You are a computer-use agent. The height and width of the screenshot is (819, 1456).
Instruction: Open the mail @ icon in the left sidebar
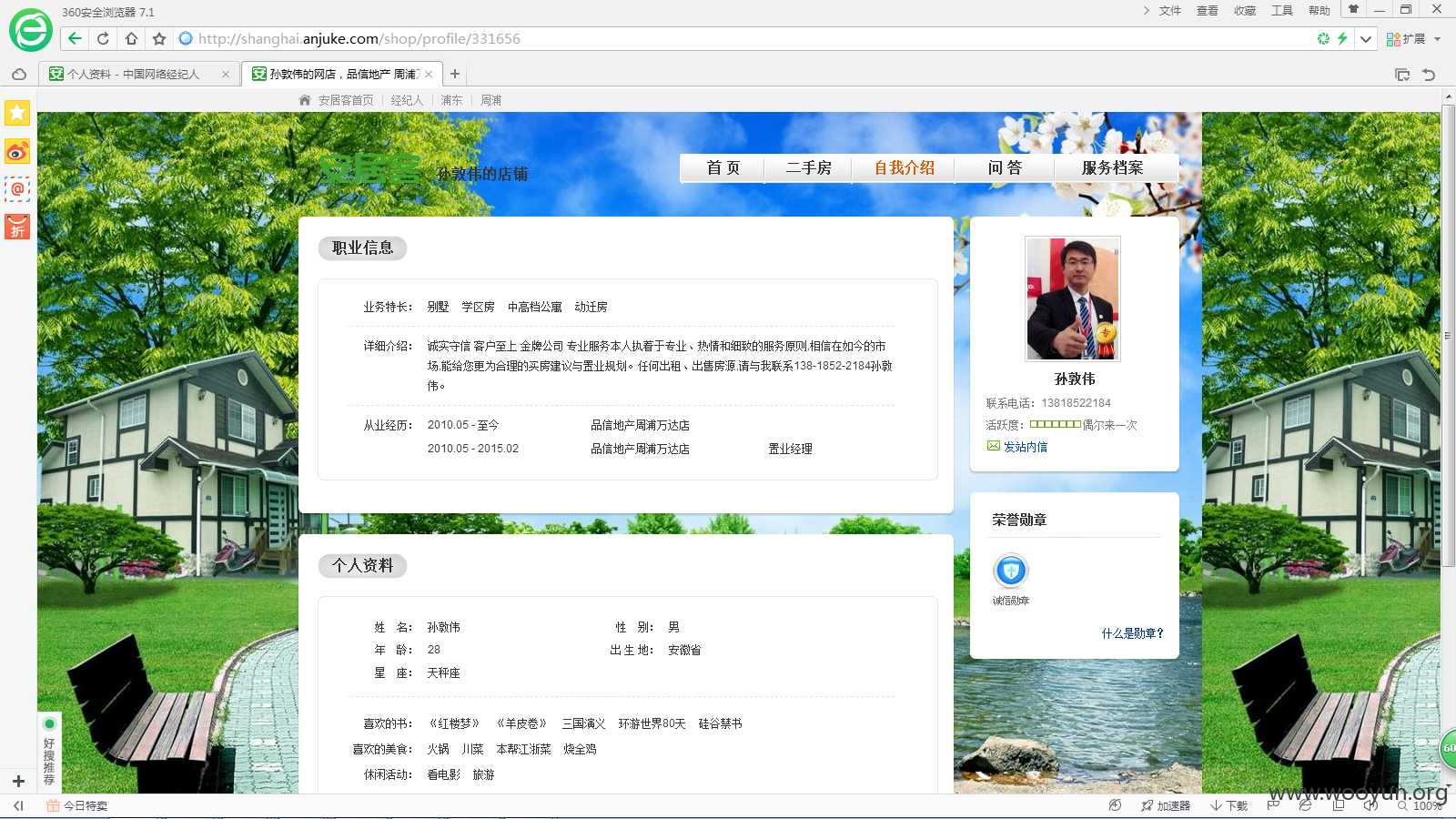click(x=17, y=189)
